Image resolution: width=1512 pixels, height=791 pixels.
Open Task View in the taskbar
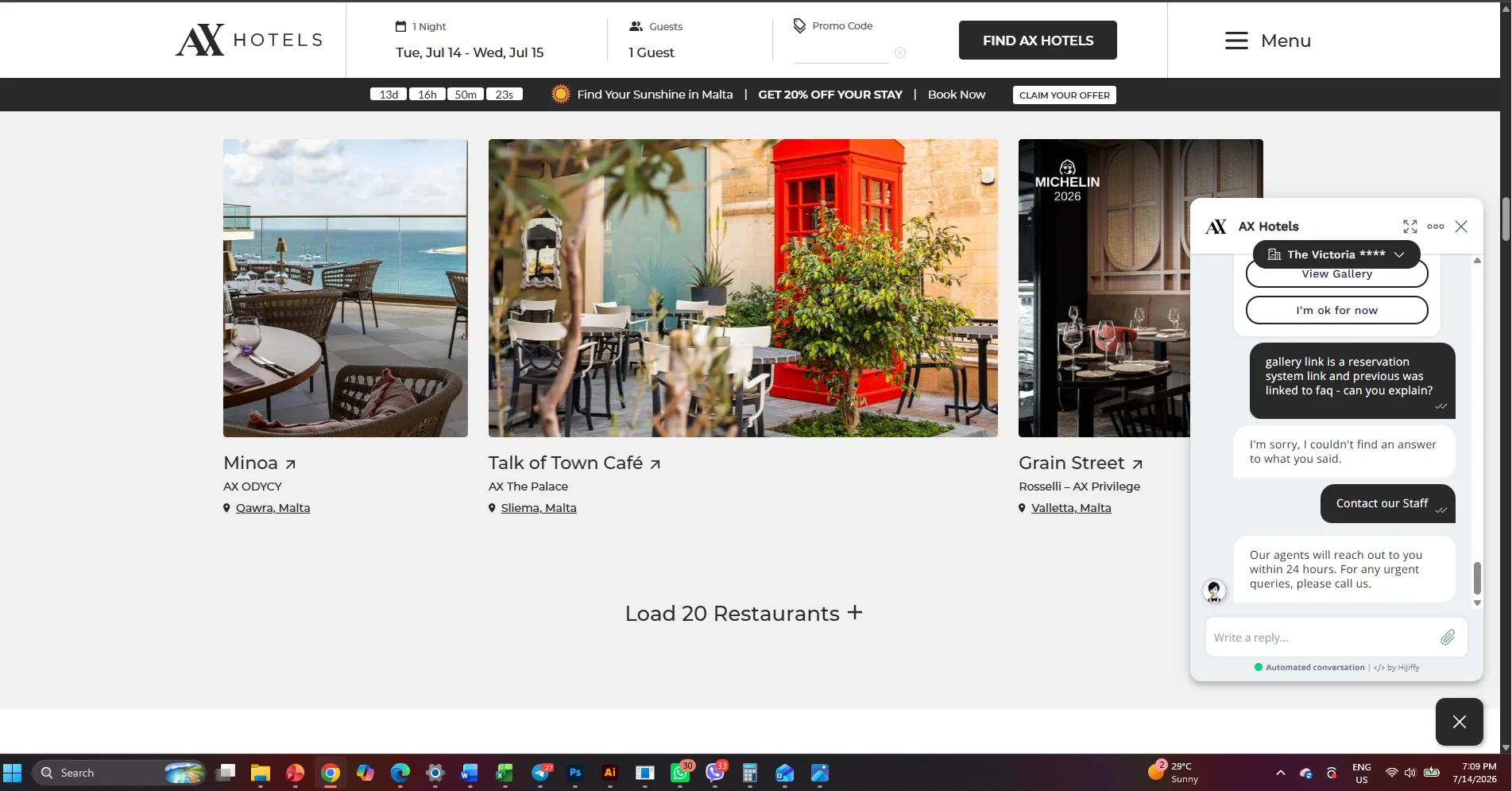coord(226,773)
